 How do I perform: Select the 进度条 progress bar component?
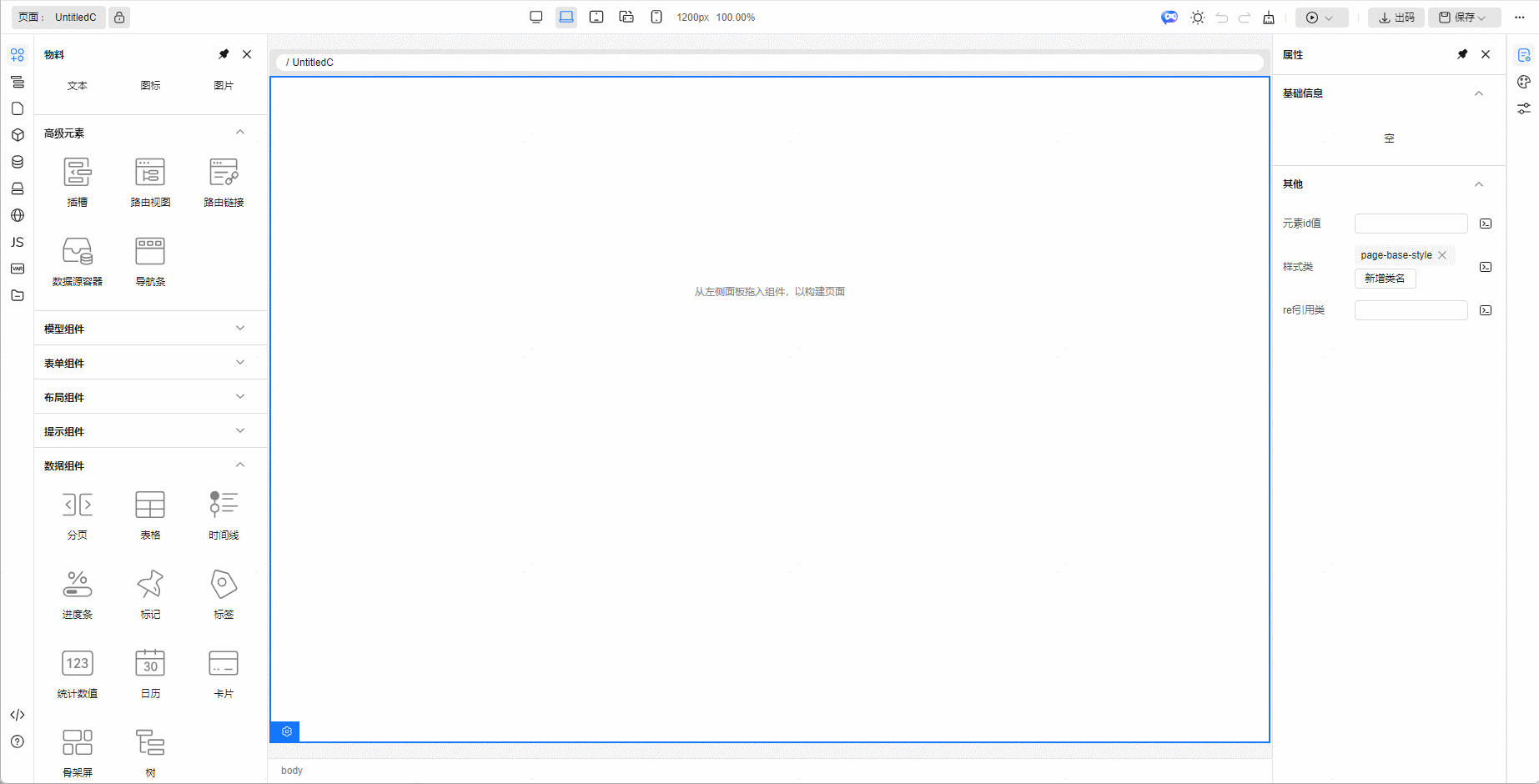tap(78, 594)
